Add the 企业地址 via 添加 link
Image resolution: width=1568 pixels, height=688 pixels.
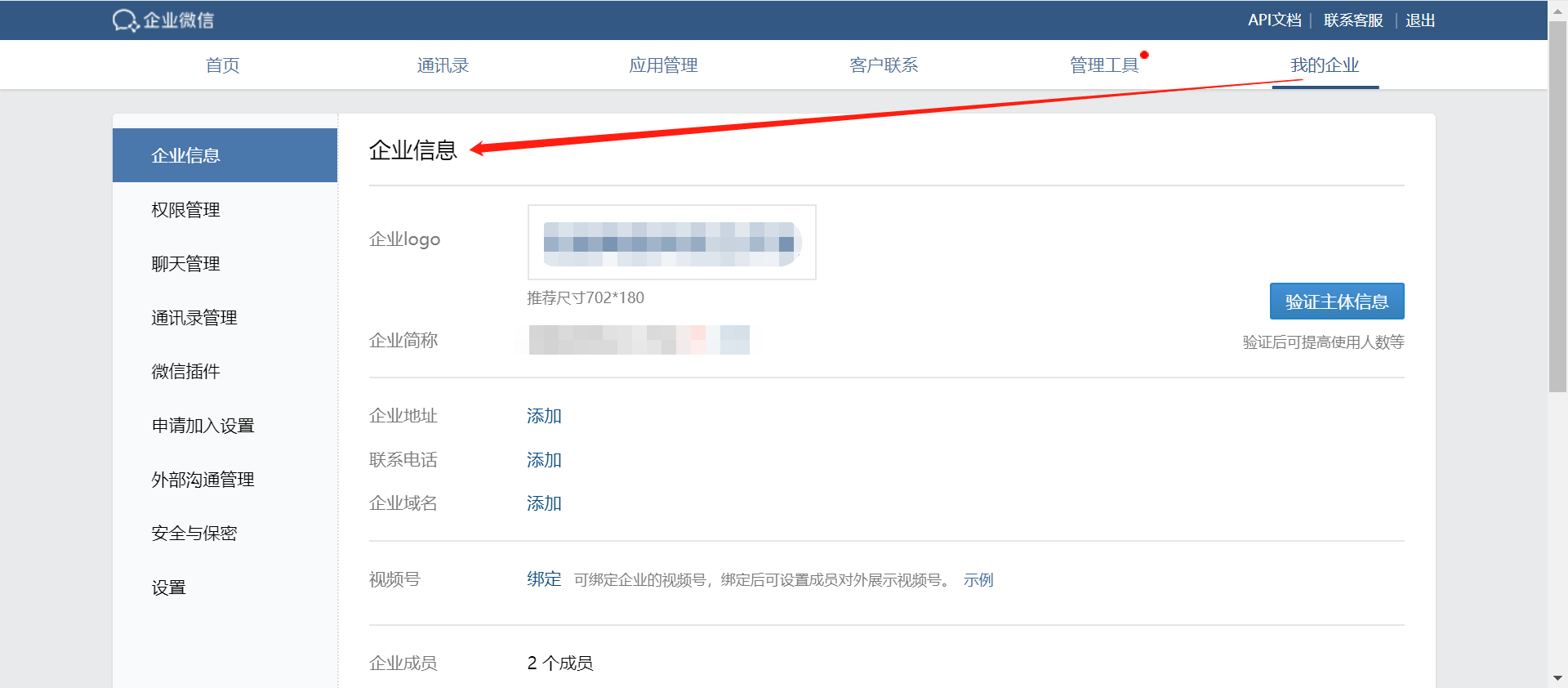click(544, 416)
